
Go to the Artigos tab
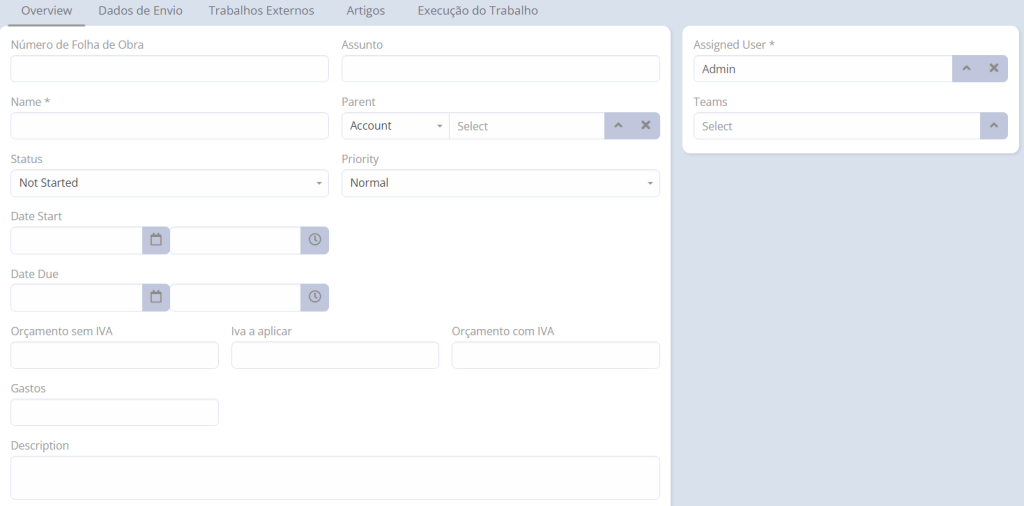[x=366, y=11]
